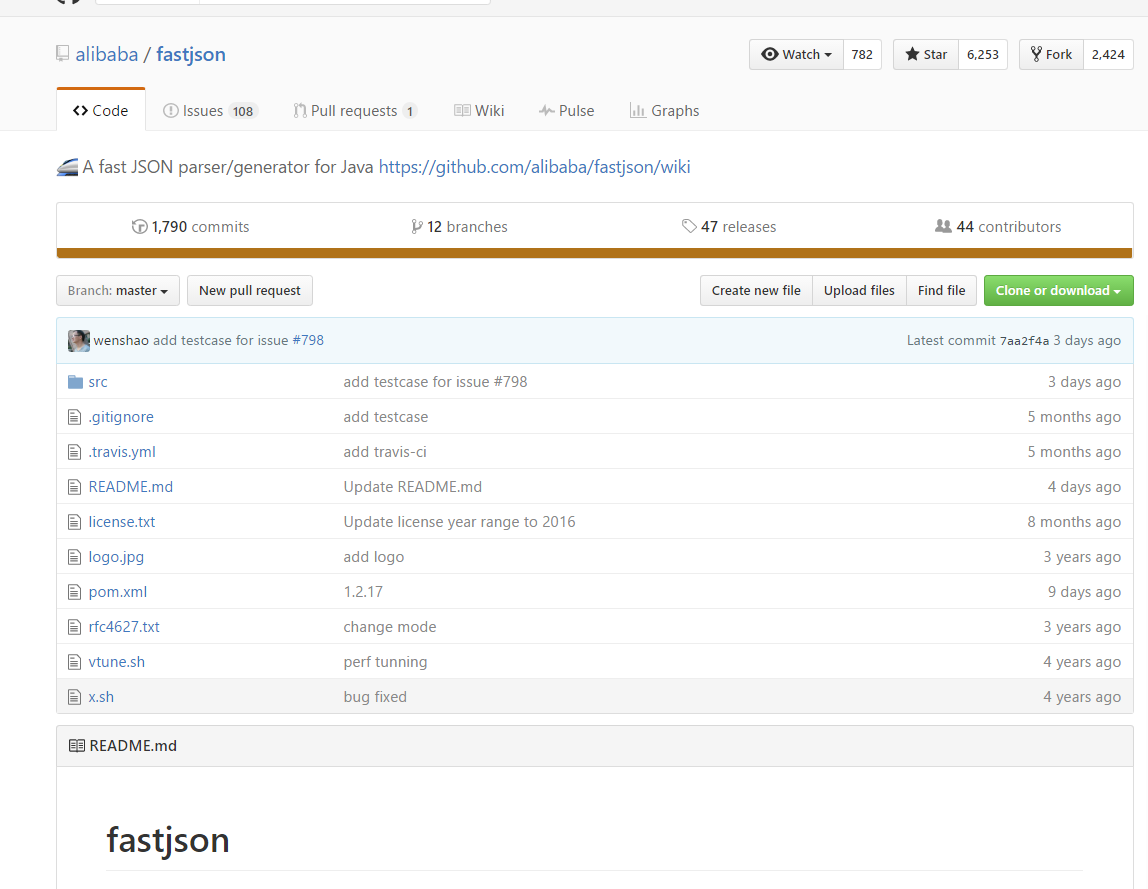This screenshot has height=889, width=1148.
Task: Click the file icon beside x.sh
Action: pos(74,697)
